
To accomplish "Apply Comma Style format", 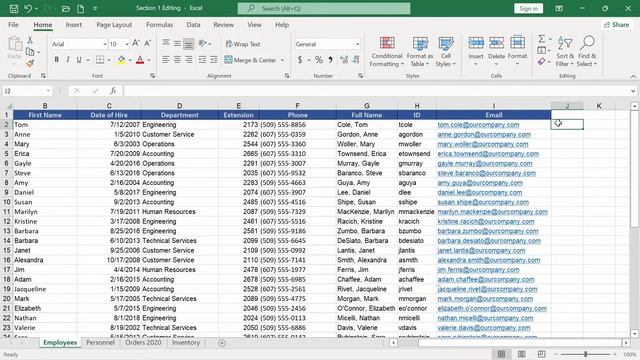I will pyautogui.click(x=330, y=60).
